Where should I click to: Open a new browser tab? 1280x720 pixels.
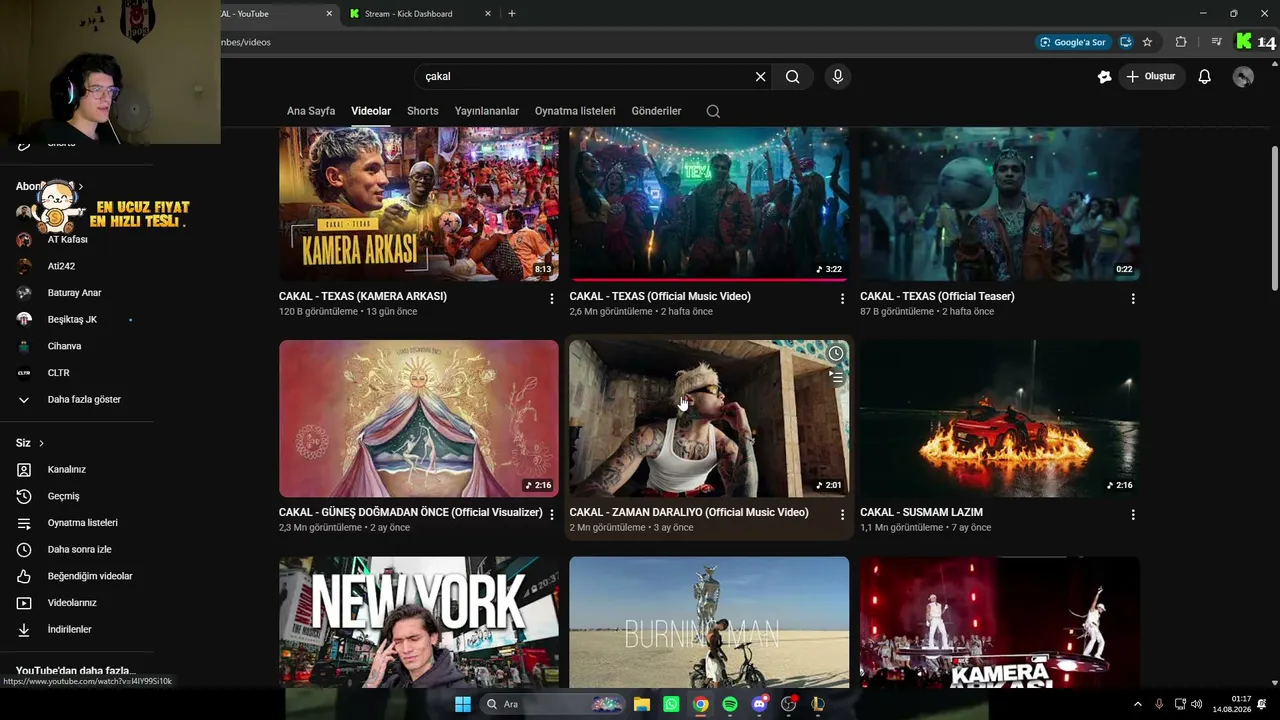(x=512, y=14)
